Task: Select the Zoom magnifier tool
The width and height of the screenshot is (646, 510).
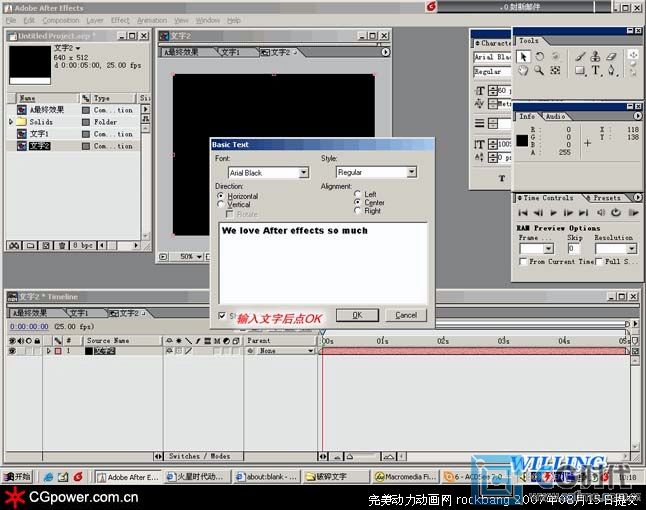Action: [x=539, y=70]
